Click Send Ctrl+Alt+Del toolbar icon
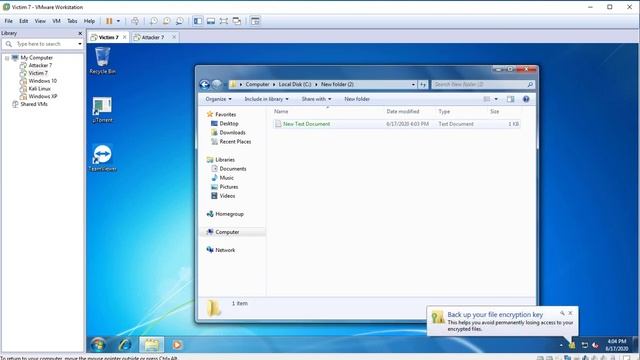Viewport: 640px width, 360px height. (135, 21)
